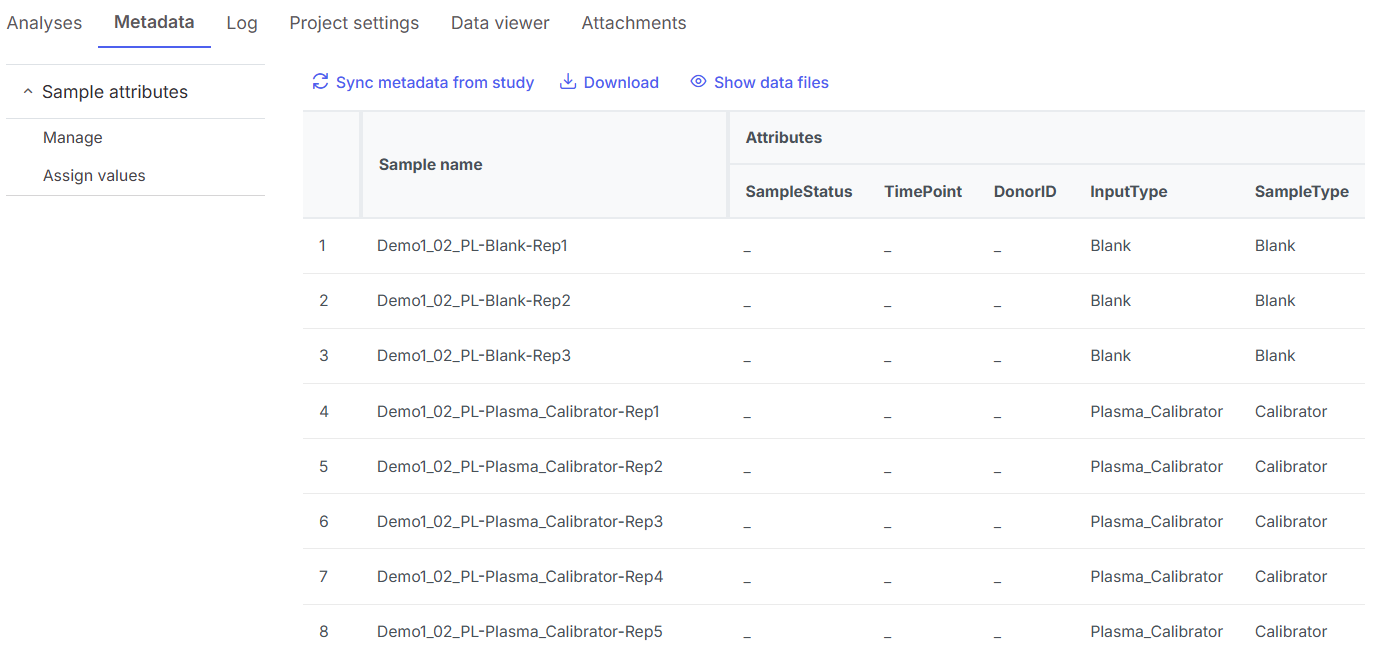Viewport: 1375px width, 658px height.
Task: Open the Analyses tab
Action: 44,23
